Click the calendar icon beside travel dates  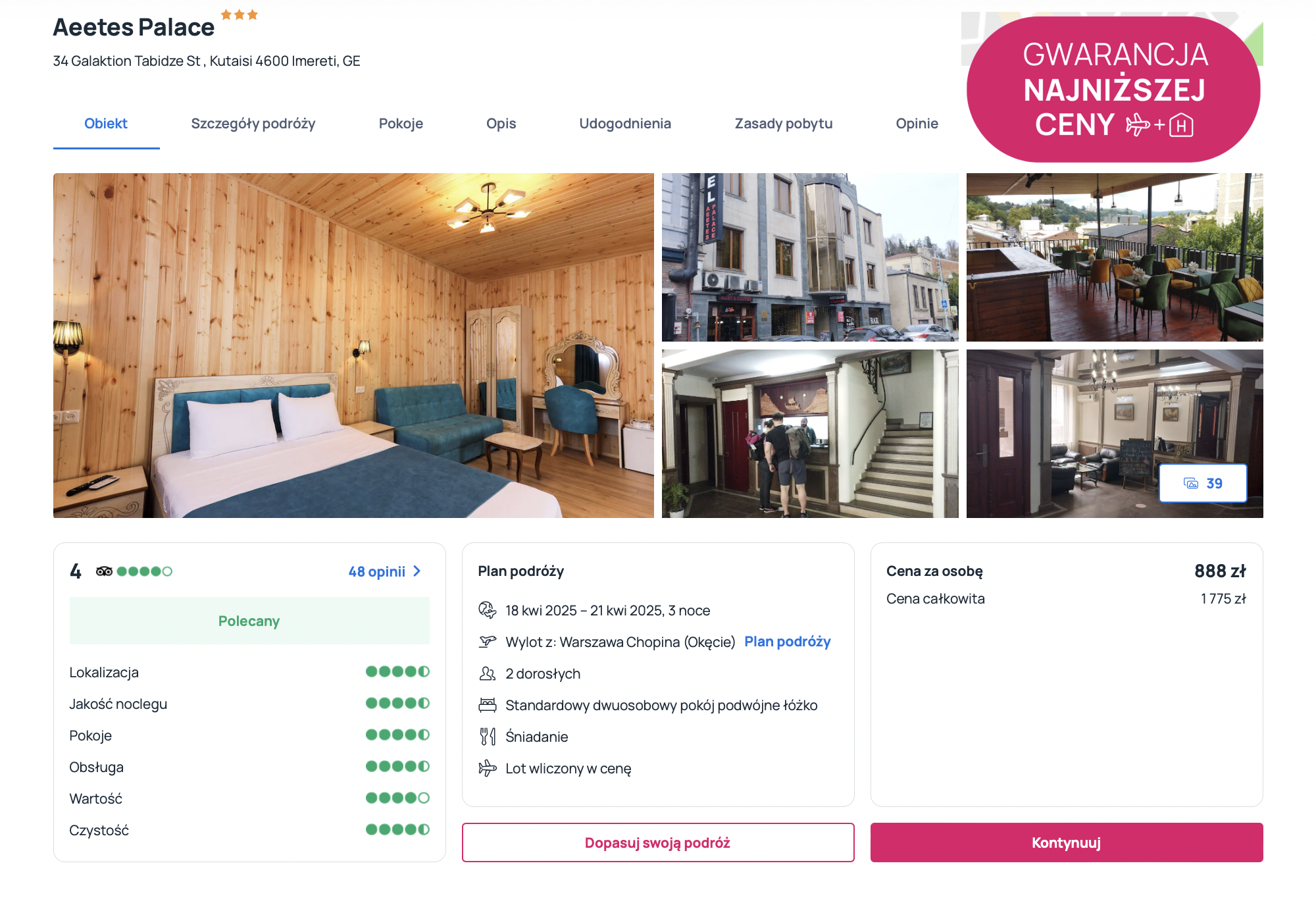487,610
